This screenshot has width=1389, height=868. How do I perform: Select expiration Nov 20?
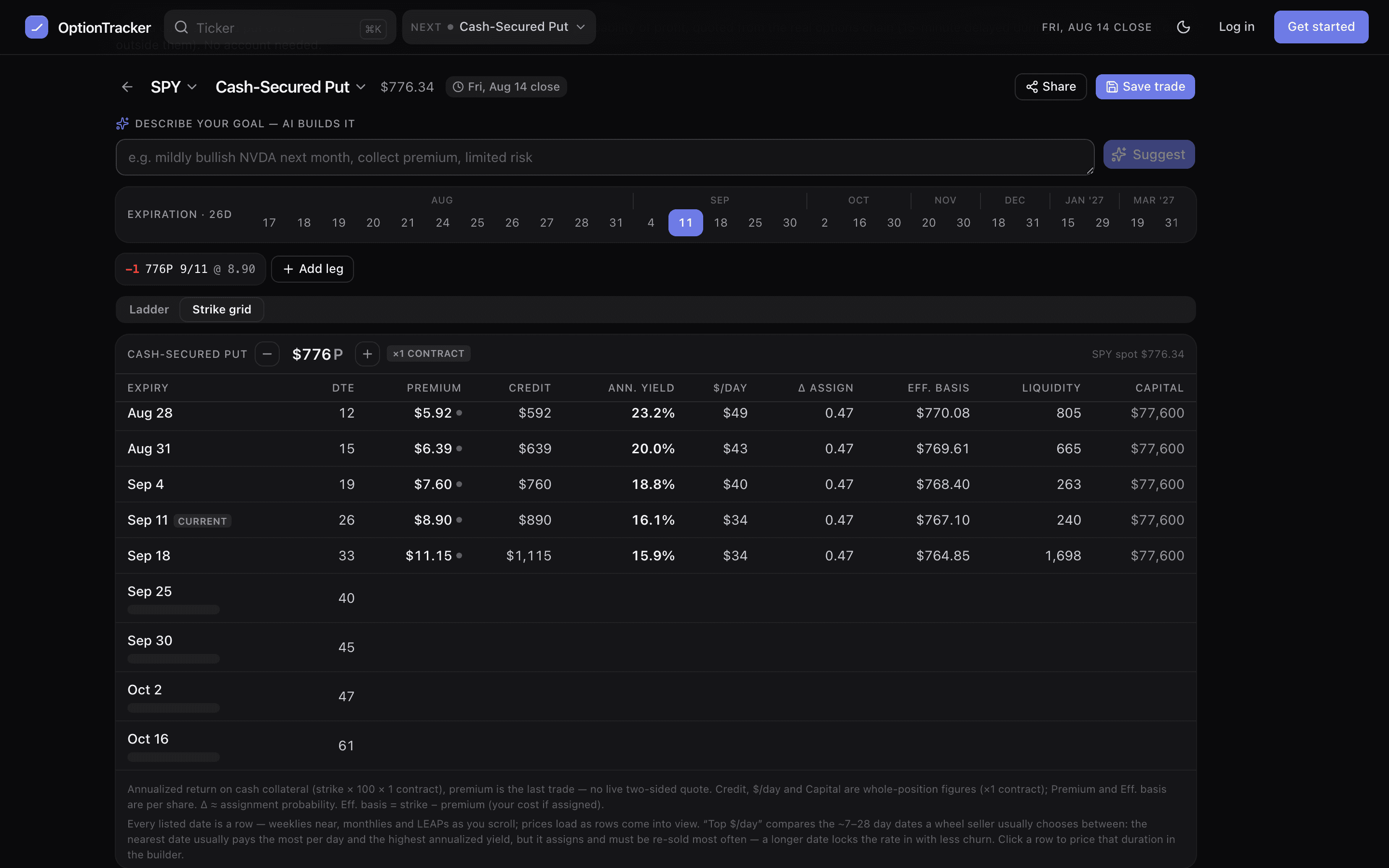[x=929, y=223]
